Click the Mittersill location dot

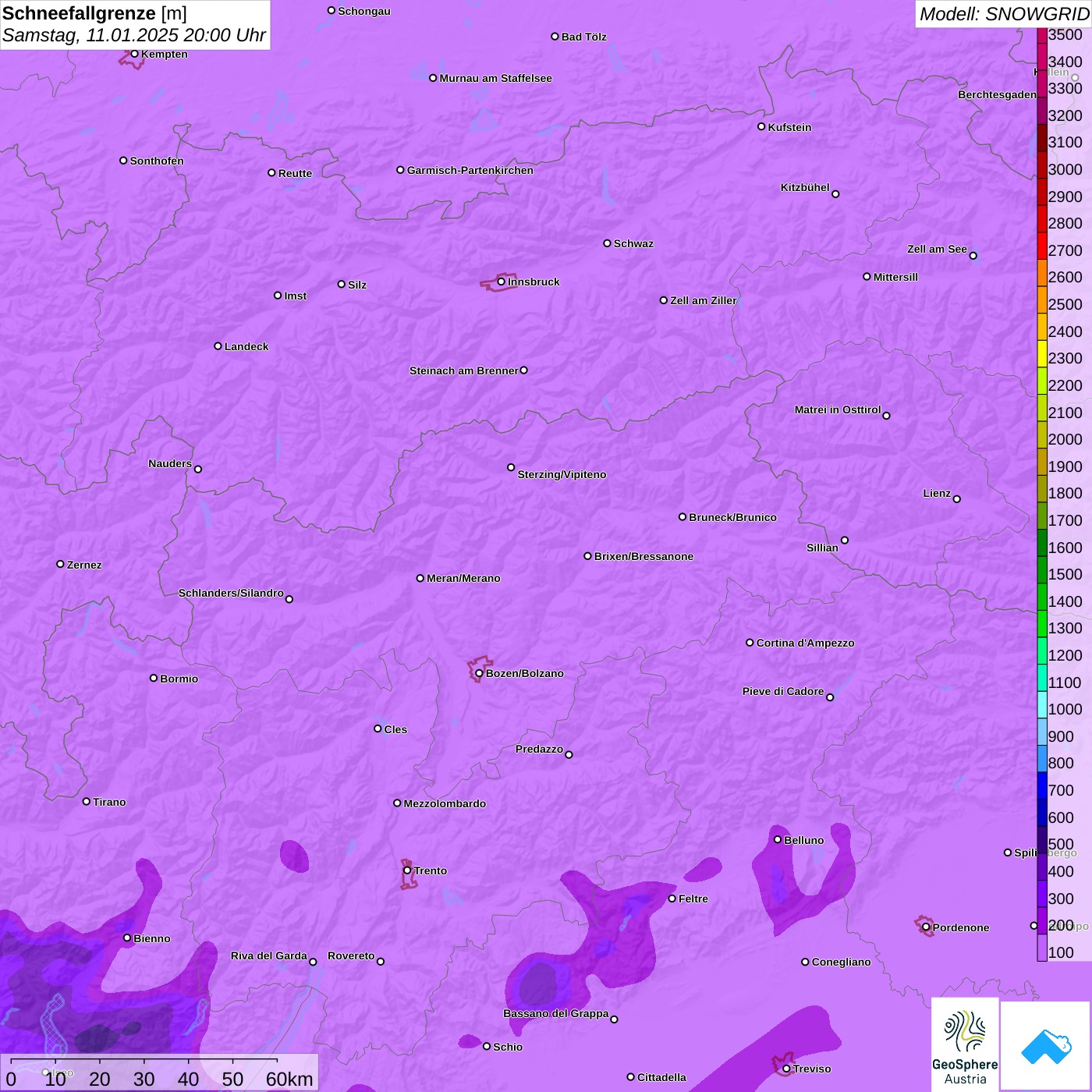867,276
